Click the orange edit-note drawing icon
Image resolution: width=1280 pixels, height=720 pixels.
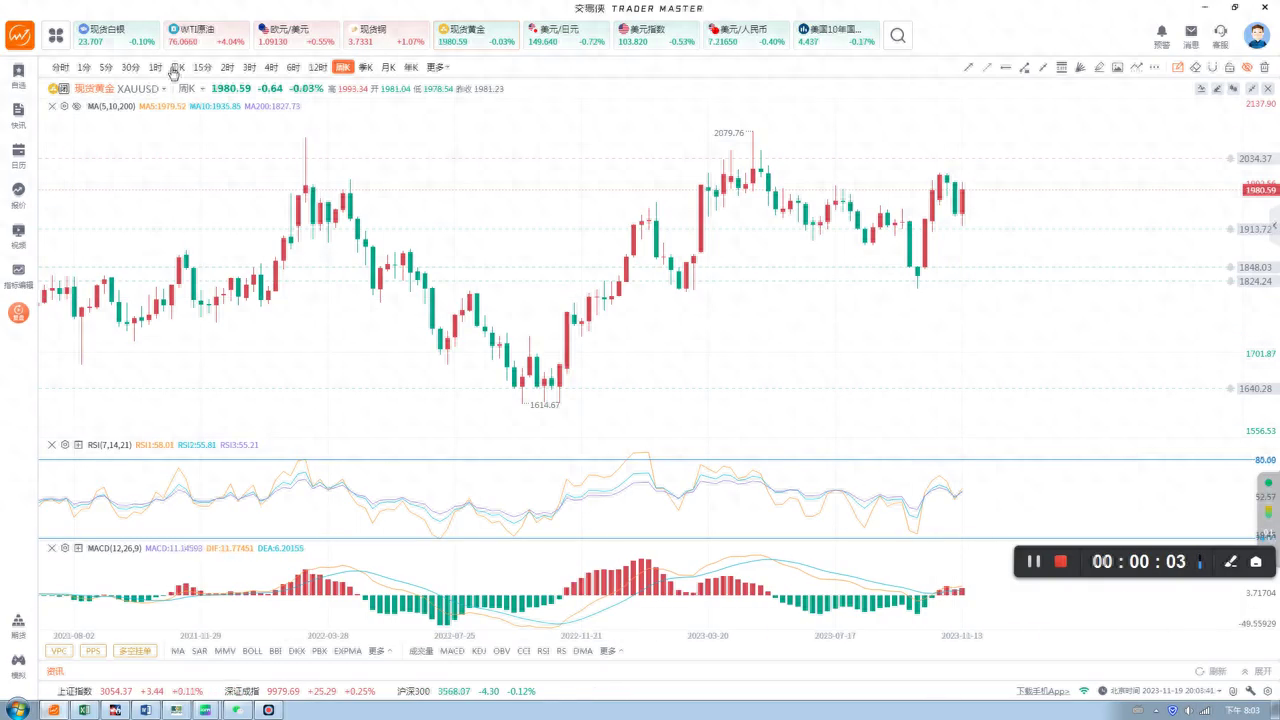[1177, 67]
